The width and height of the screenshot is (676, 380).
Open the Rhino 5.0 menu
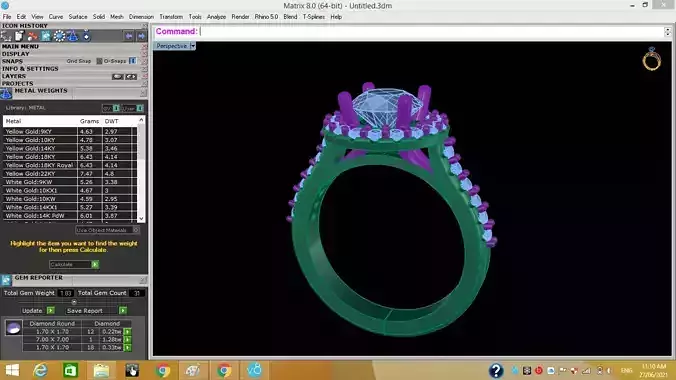pyautogui.click(x=266, y=17)
